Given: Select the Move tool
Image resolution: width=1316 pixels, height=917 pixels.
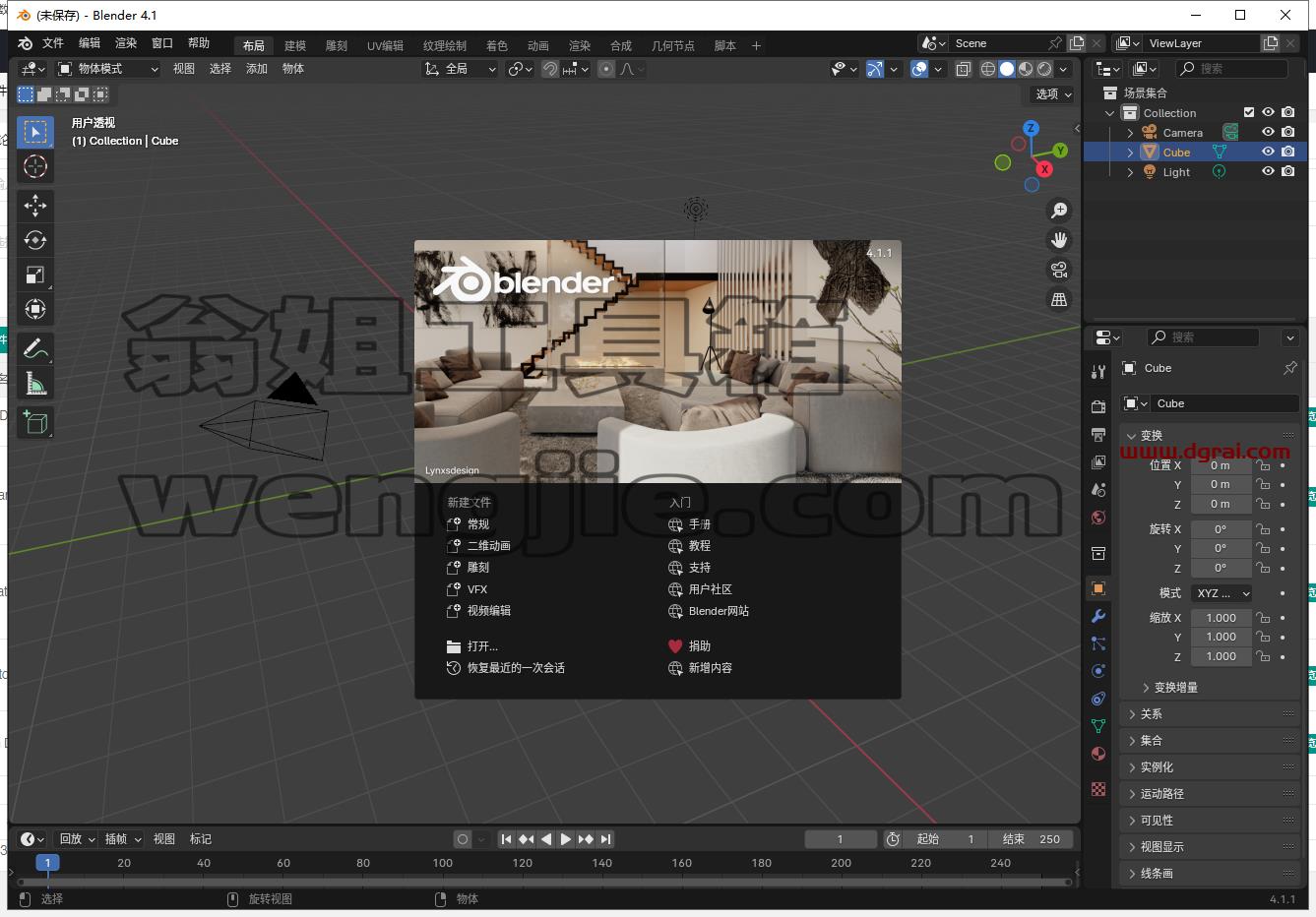Looking at the screenshot, I should [x=35, y=206].
